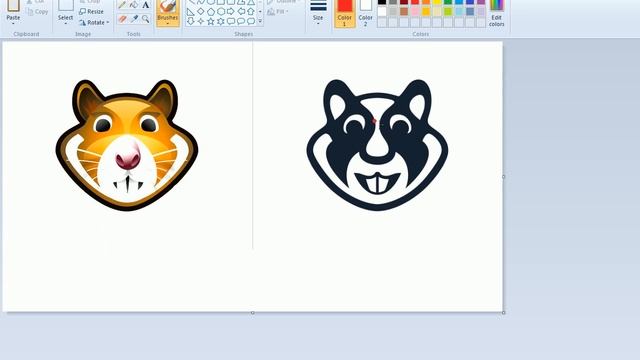This screenshot has height=360, width=640.
Task: Pick the light turquoise palette swatch
Action: (x=459, y=11)
